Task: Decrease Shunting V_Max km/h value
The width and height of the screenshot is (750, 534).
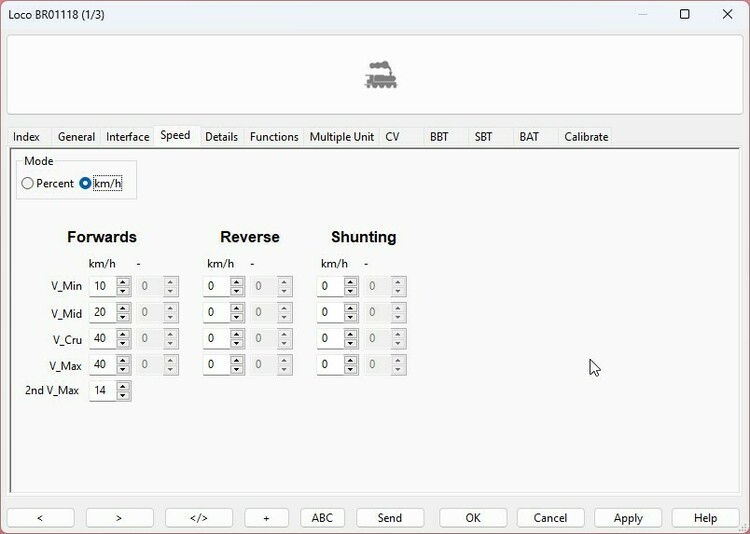Action: coord(350,369)
